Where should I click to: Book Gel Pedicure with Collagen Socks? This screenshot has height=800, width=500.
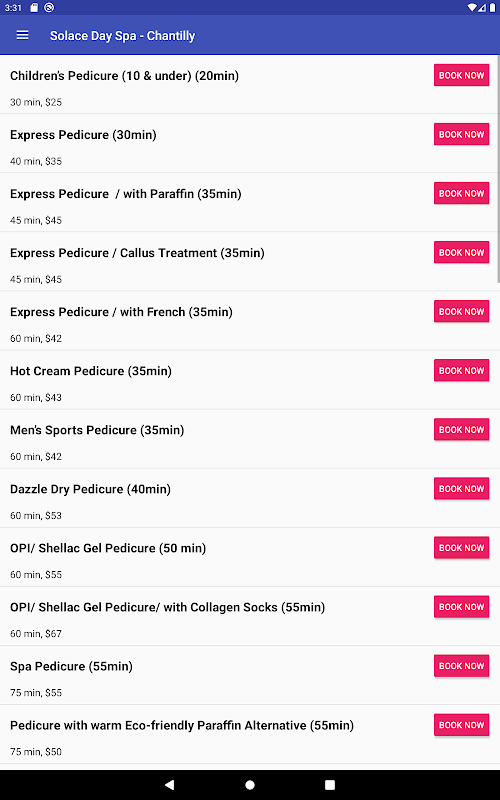click(x=461, y=607)
